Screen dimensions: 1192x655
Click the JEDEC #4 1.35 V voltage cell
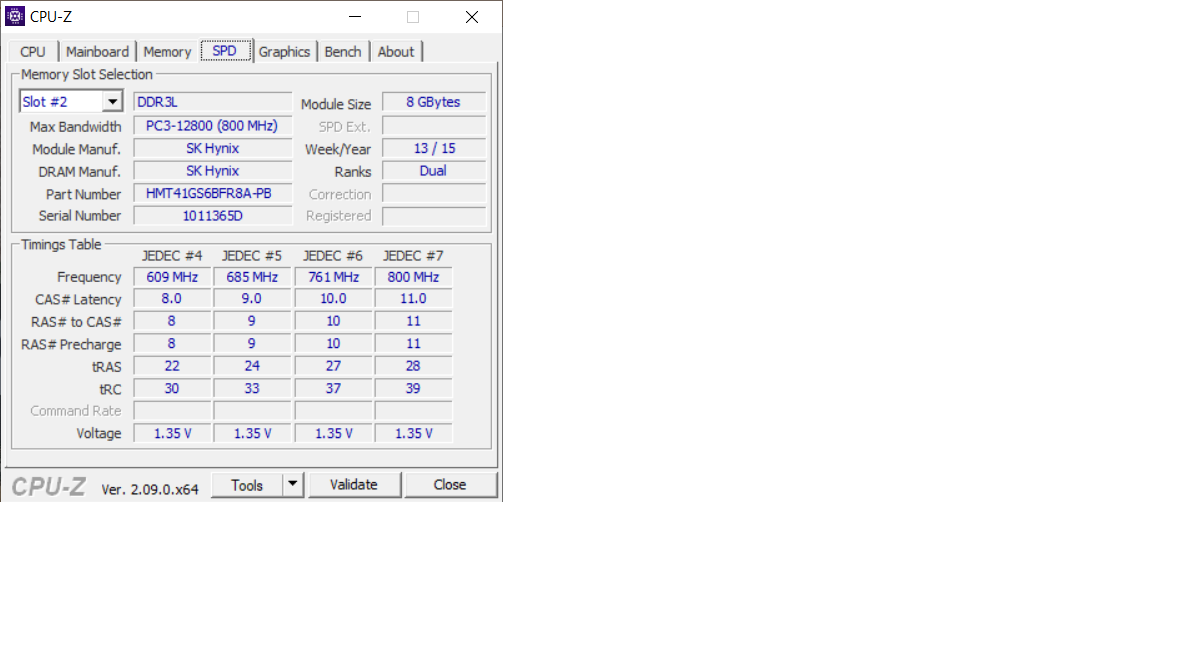pyautogui.click(x=173, y=433)
